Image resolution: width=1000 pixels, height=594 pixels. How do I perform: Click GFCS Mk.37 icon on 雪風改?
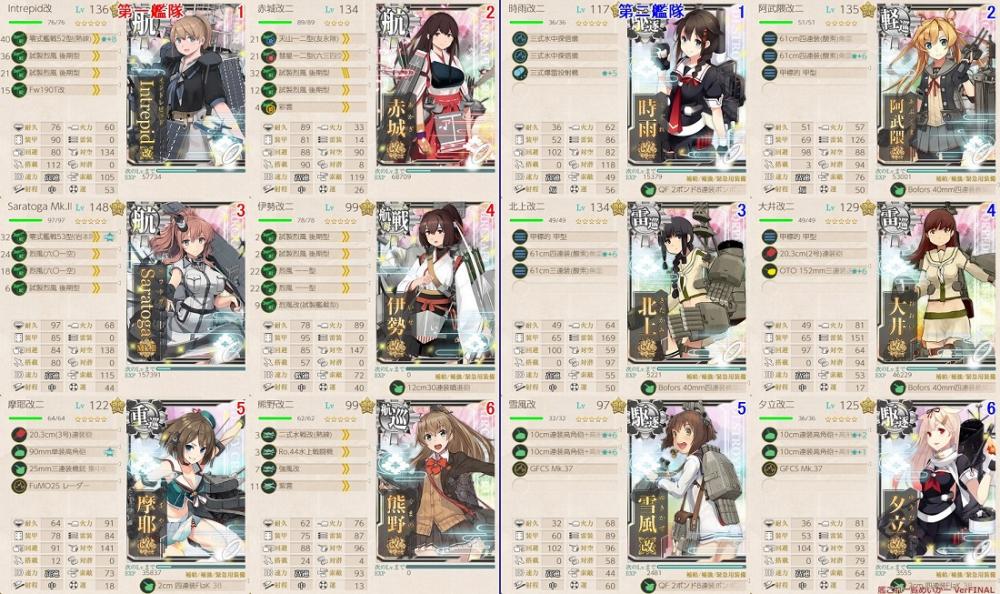(x=520, y=469)
